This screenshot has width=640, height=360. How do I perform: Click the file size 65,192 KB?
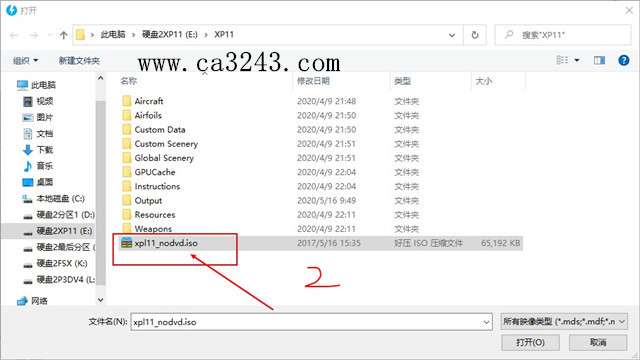click(500, 243)
